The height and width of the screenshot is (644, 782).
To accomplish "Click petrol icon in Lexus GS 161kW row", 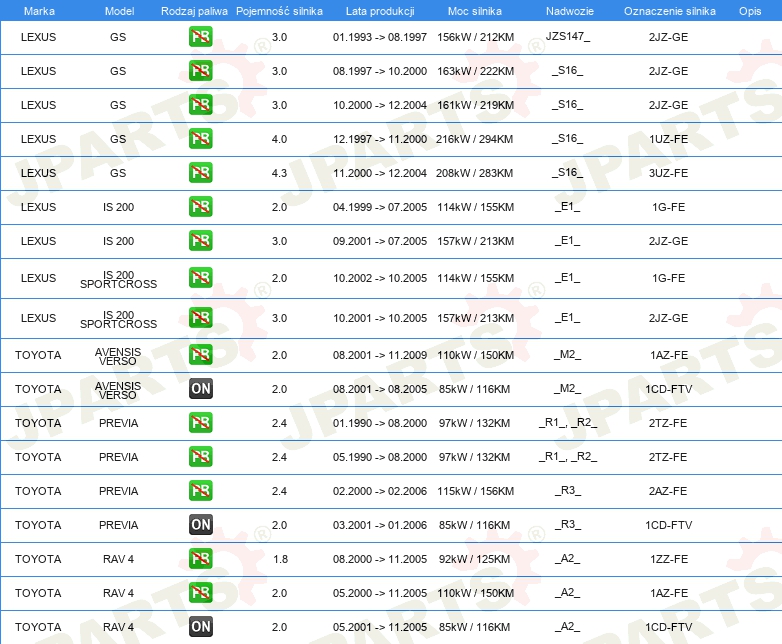I will [200, 105].
